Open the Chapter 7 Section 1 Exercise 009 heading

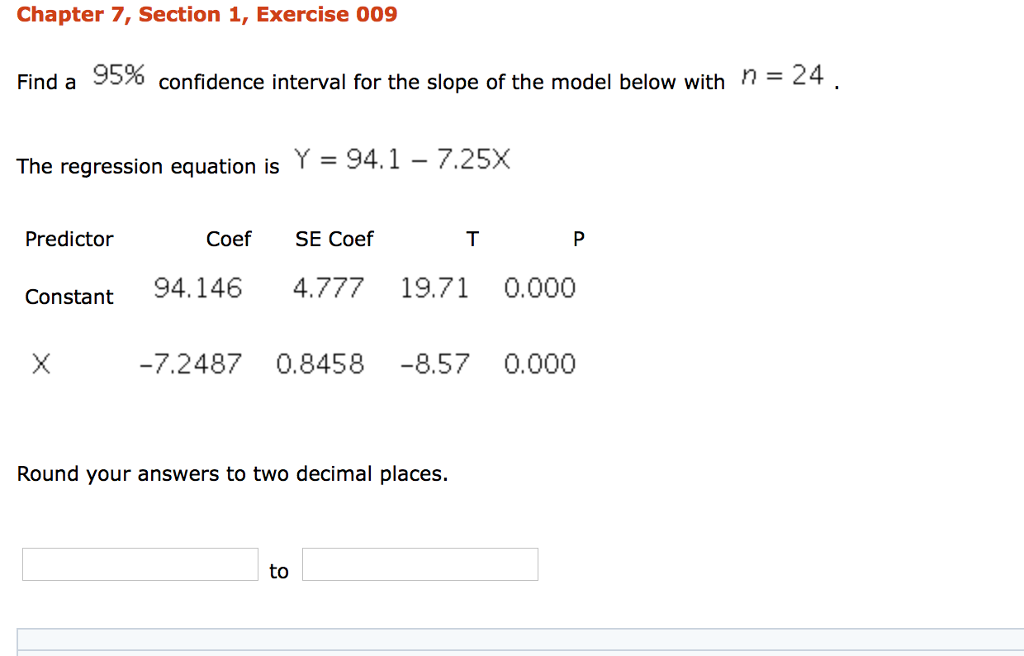[x=208, y=14]
